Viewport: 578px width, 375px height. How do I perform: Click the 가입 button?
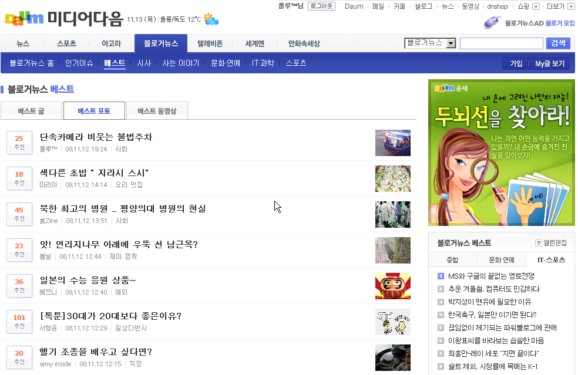(516, 63)
